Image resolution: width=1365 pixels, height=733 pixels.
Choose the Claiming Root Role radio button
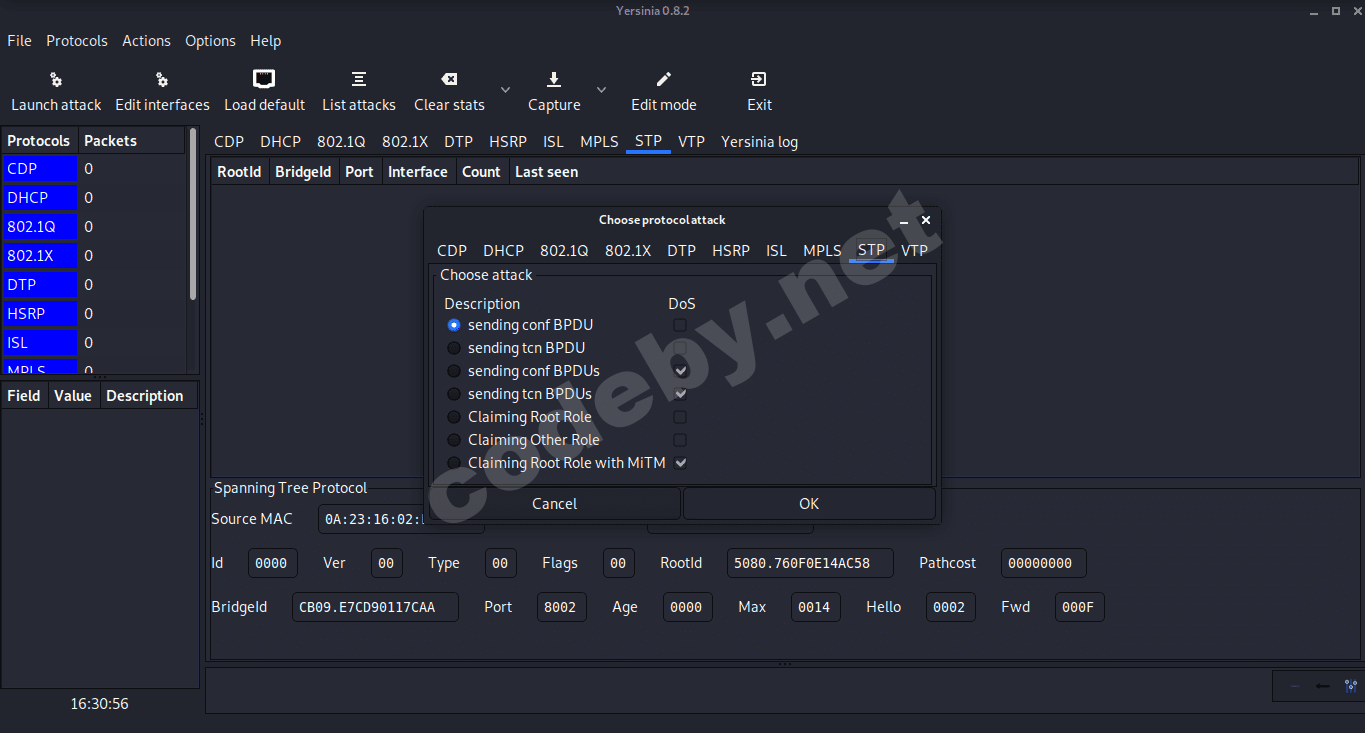click(x=454, y=417)
